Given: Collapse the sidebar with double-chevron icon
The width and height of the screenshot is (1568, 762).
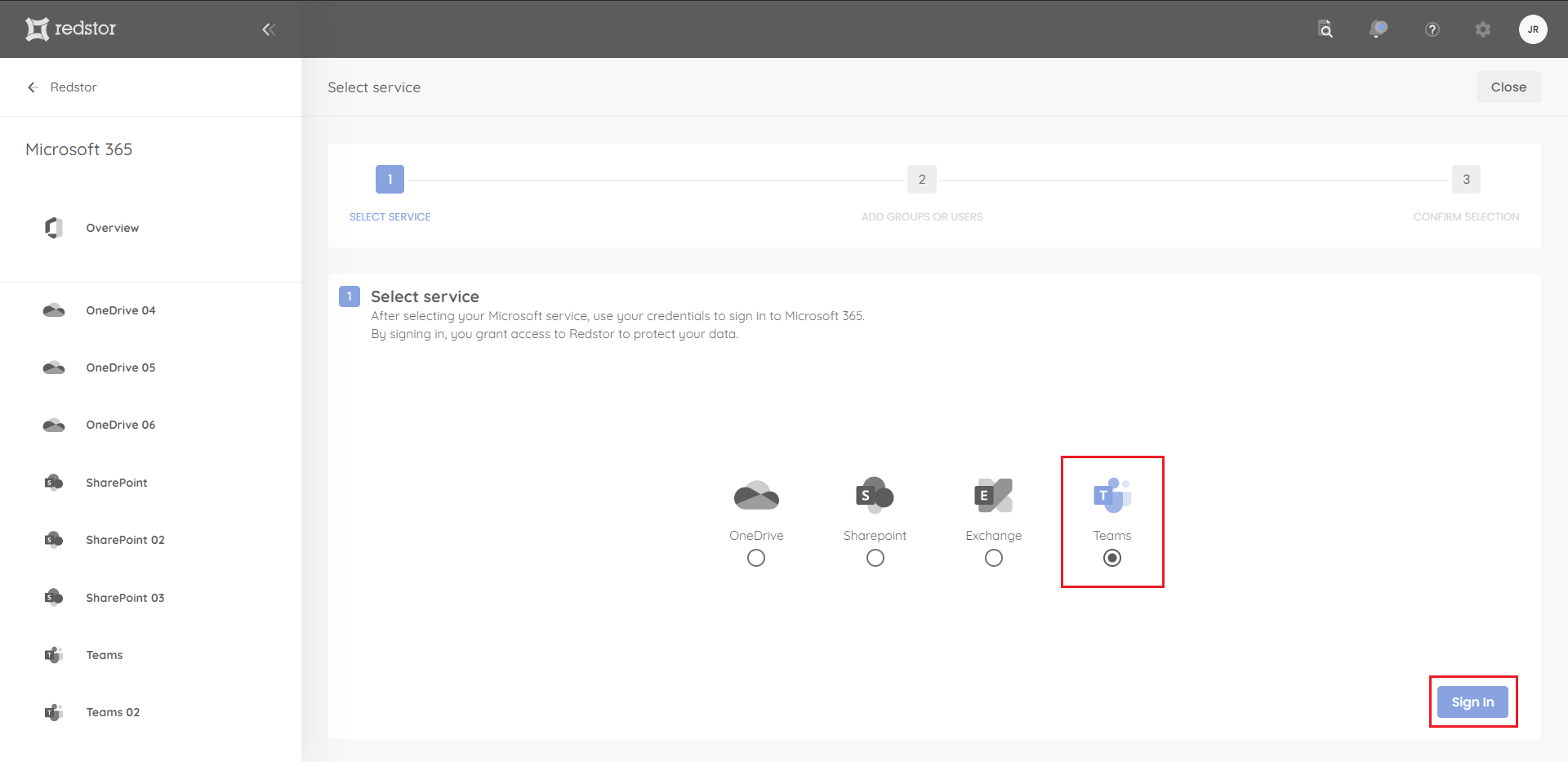Looking at the screenshot, I should tap(269, 29).
